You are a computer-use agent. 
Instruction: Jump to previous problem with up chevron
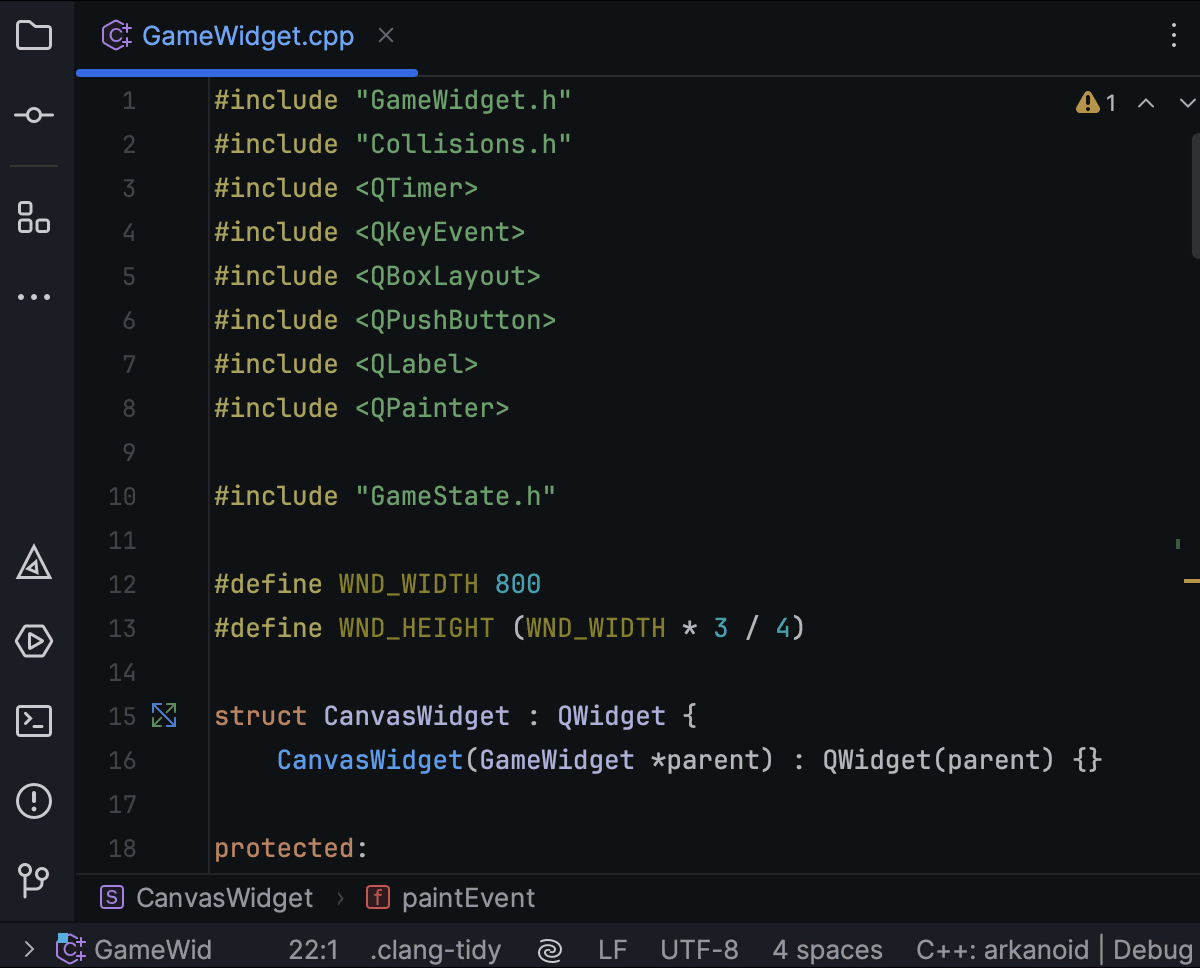click(1146, 102)
